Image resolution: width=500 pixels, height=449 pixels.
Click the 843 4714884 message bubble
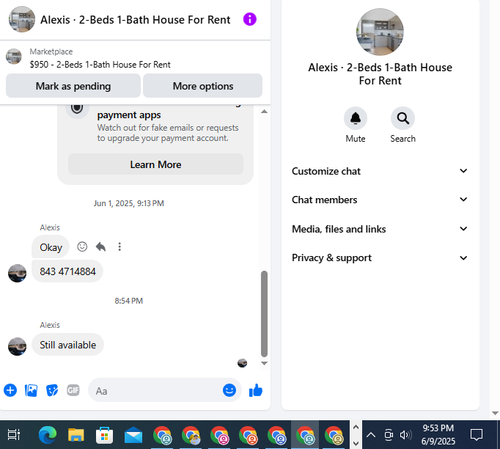click(67, 271)
